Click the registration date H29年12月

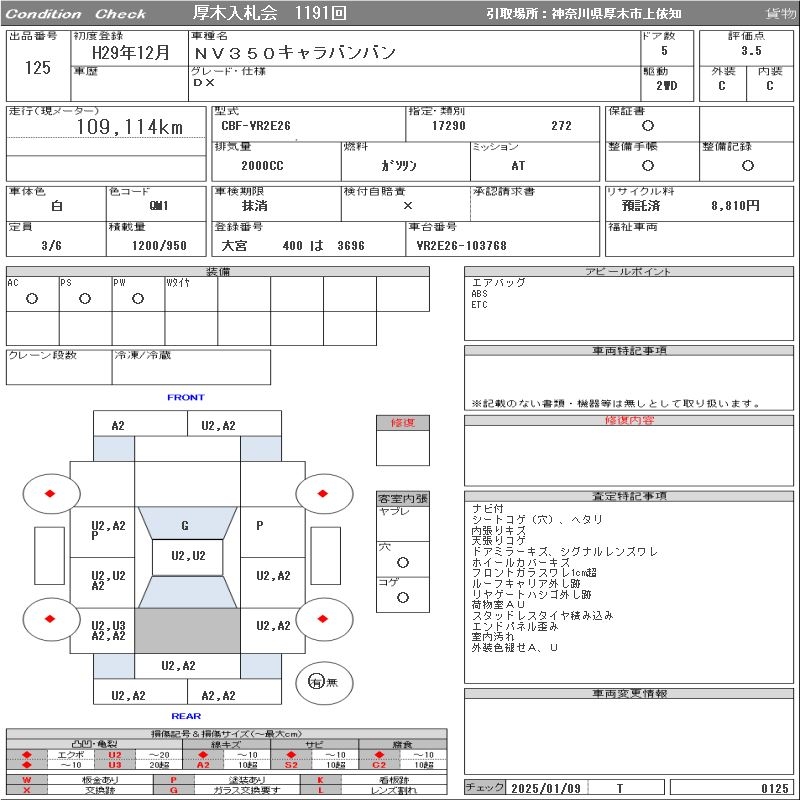click(x=130, y=53)
